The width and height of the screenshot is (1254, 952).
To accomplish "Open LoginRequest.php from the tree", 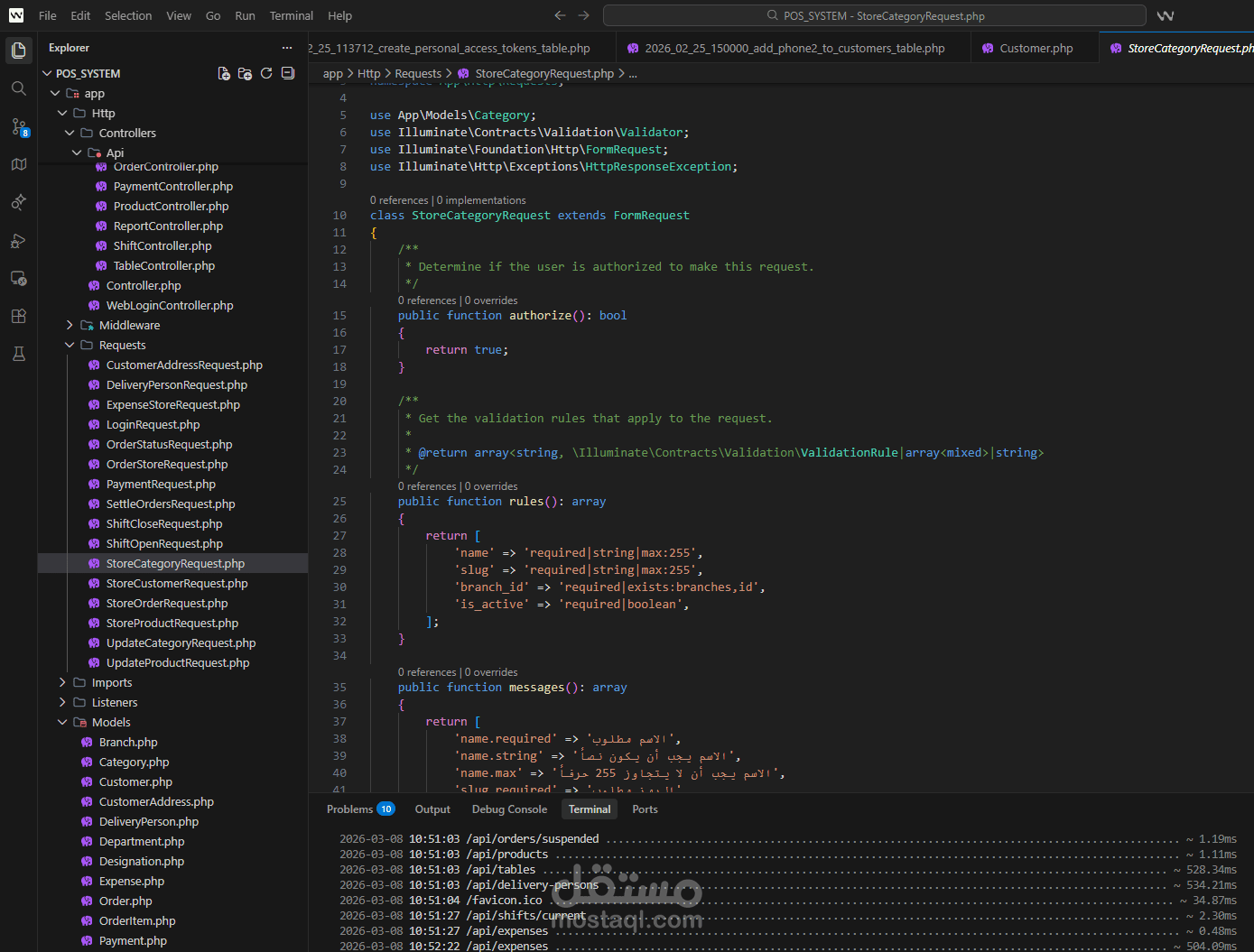I will click(153, 424).
